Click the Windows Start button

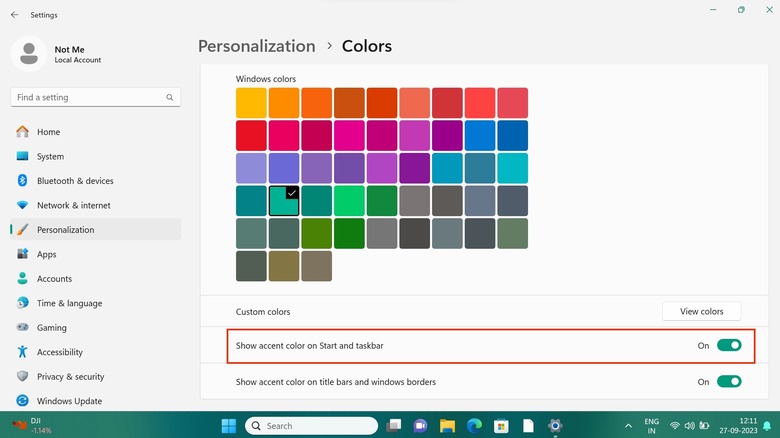(229, 425)
